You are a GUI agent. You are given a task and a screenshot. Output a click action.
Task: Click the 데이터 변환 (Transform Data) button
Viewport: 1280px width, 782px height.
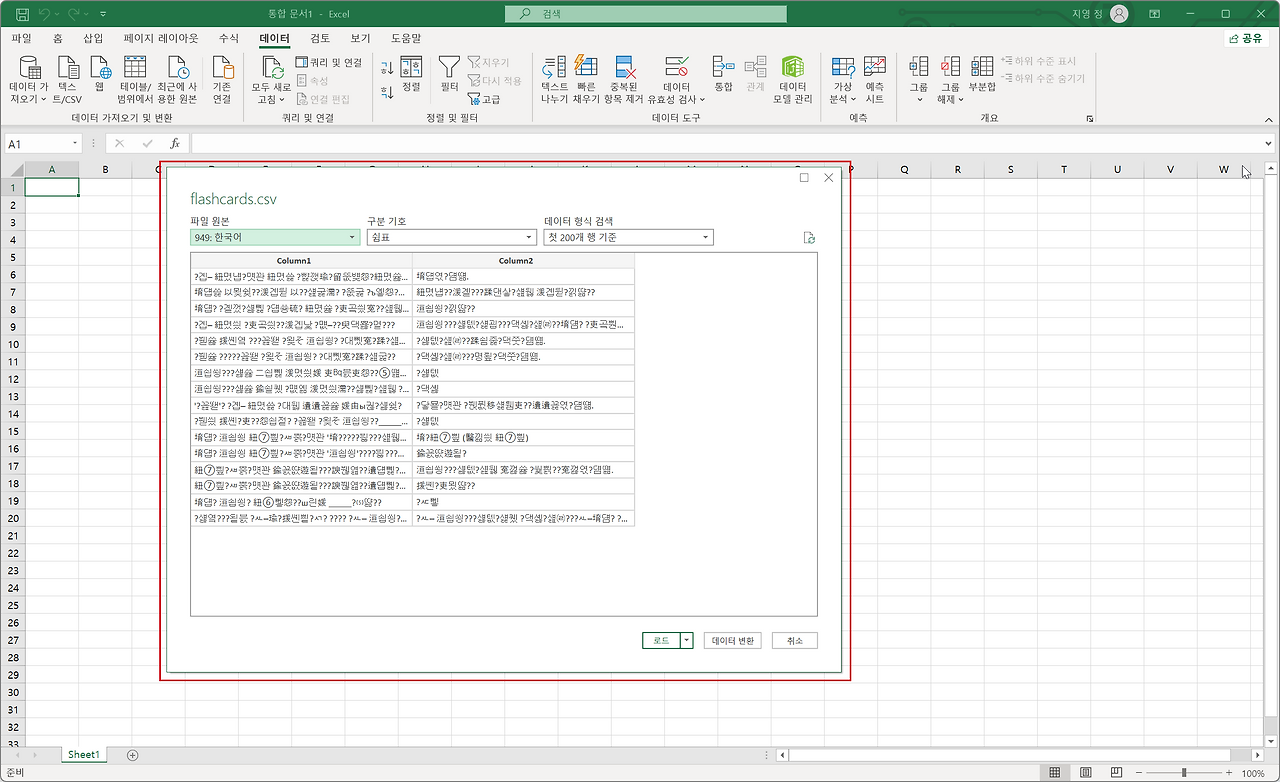(733, 641)
